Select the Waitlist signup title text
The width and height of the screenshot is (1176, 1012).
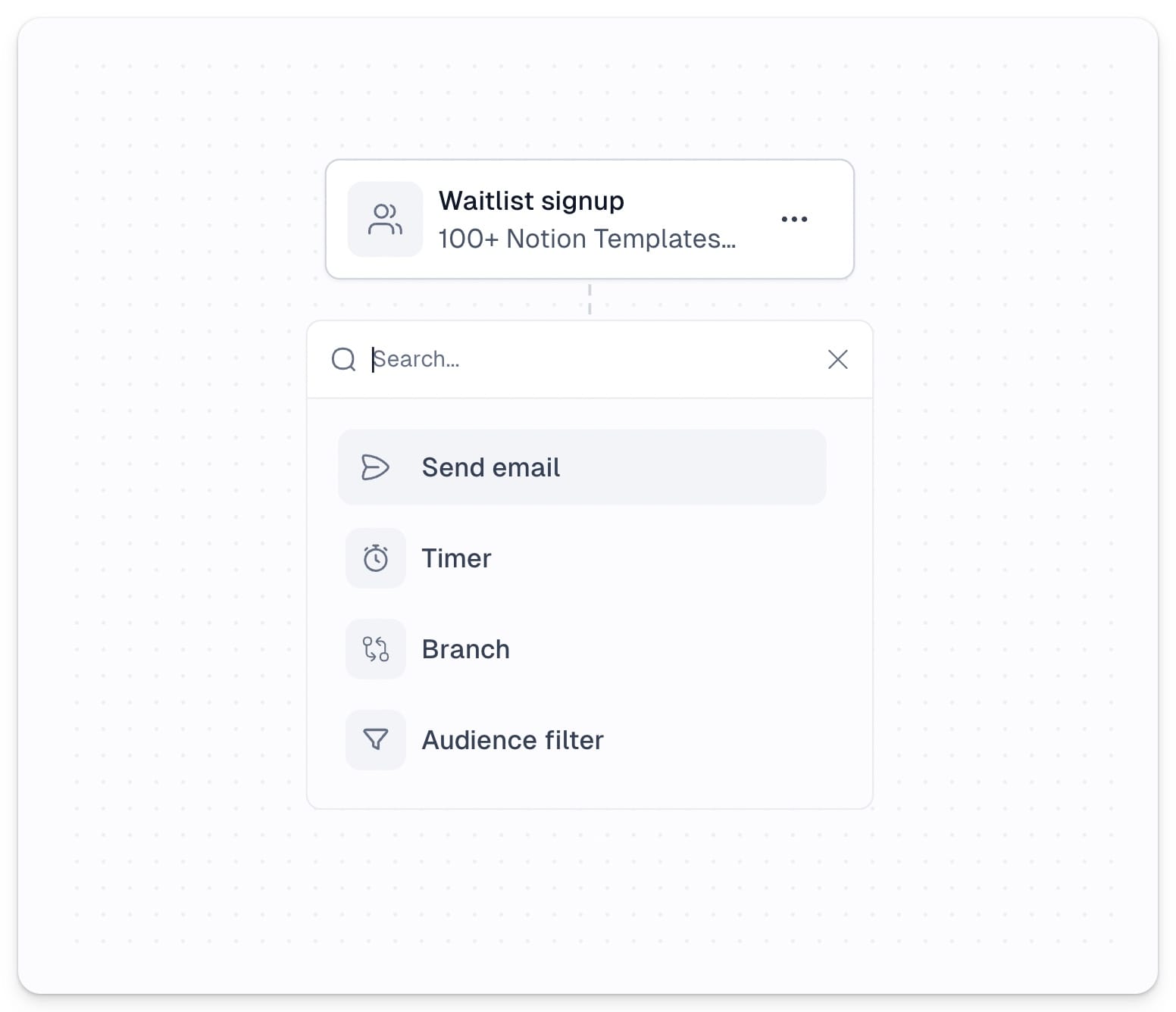[x=531, y=201]
